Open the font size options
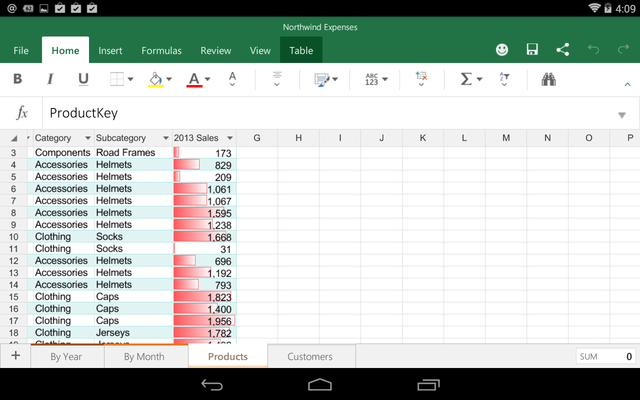This screenshot has height=400, width=640. 232,79
